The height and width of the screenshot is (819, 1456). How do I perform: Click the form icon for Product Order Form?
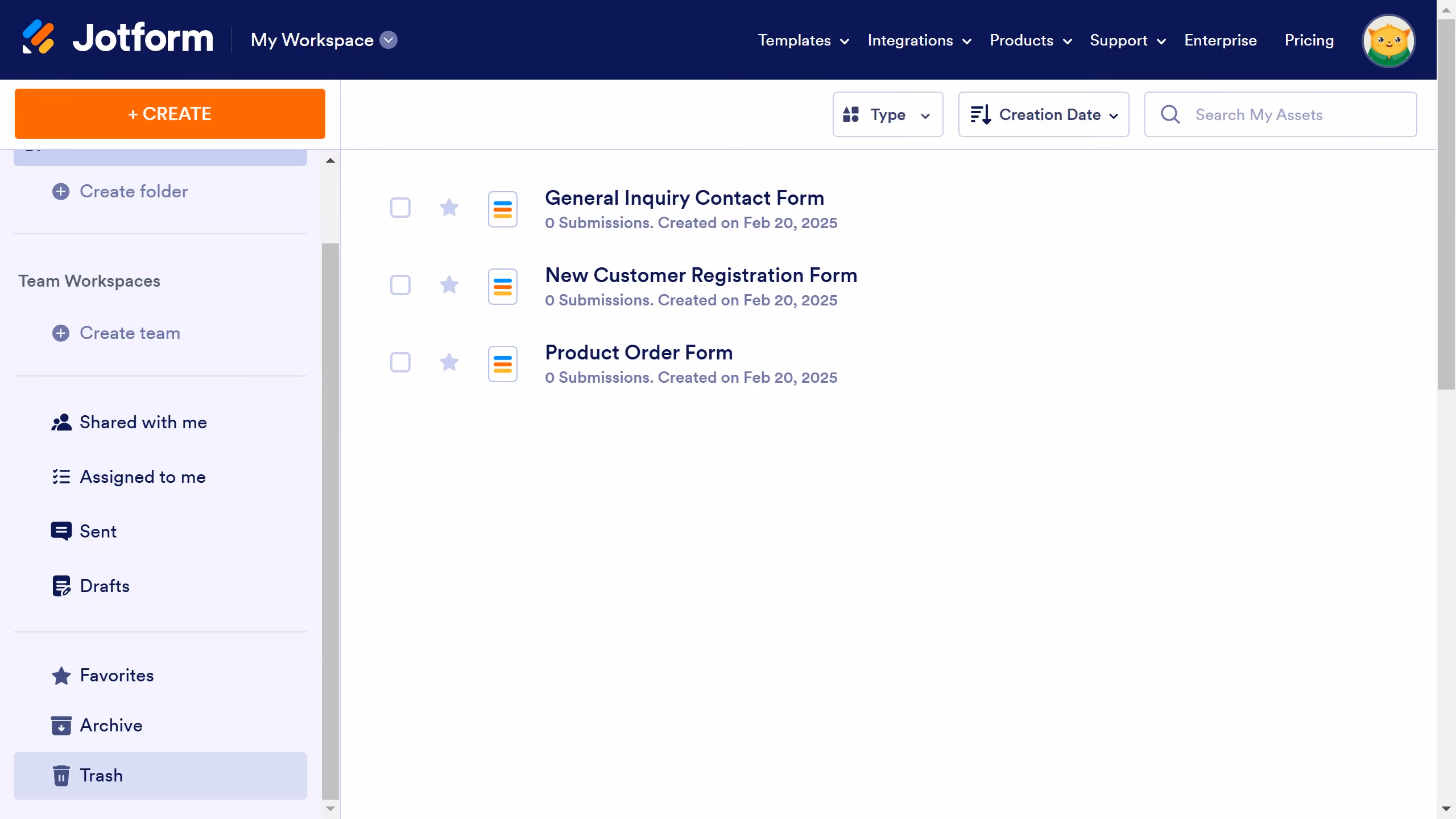[x=503, y=364]
